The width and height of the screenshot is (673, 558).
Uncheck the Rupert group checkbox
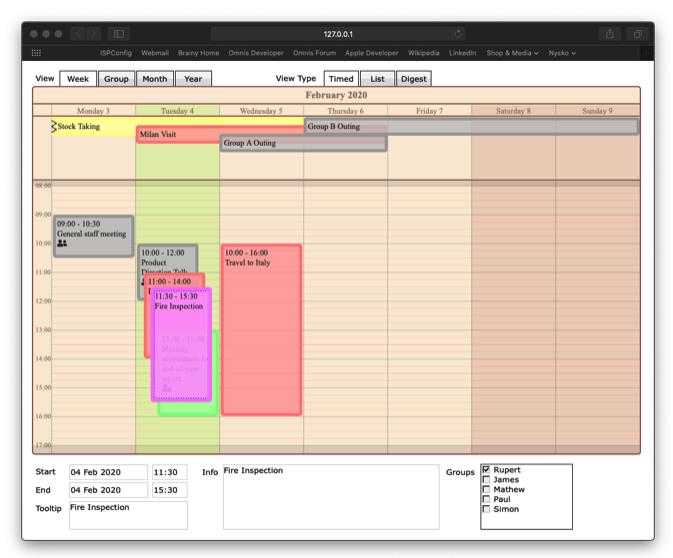tap(486, 469)
